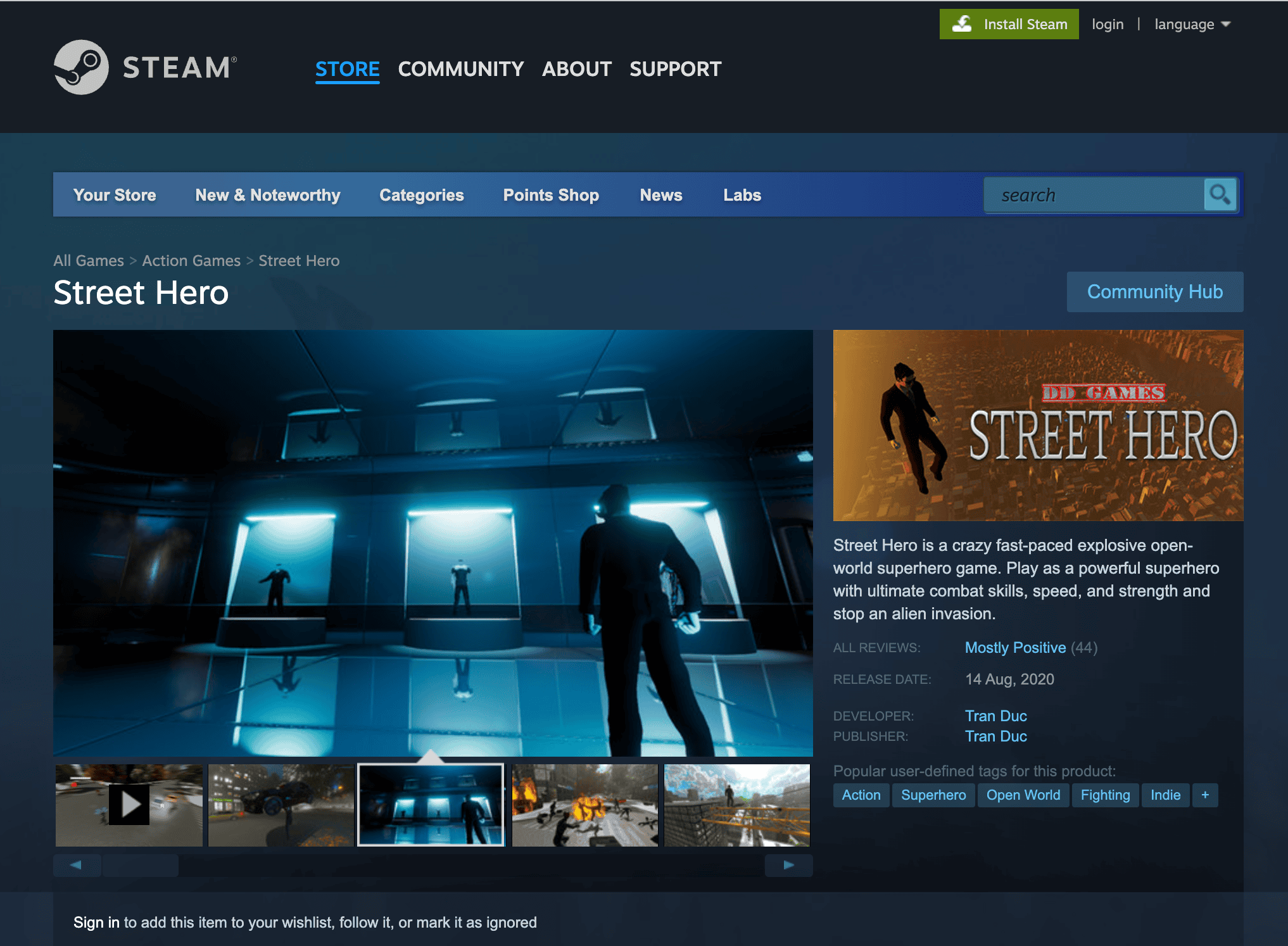Screen dimensions: 1288x946
Task: Select the Fighting tag
Action: pyautogui.click(x=1106, y=795)
